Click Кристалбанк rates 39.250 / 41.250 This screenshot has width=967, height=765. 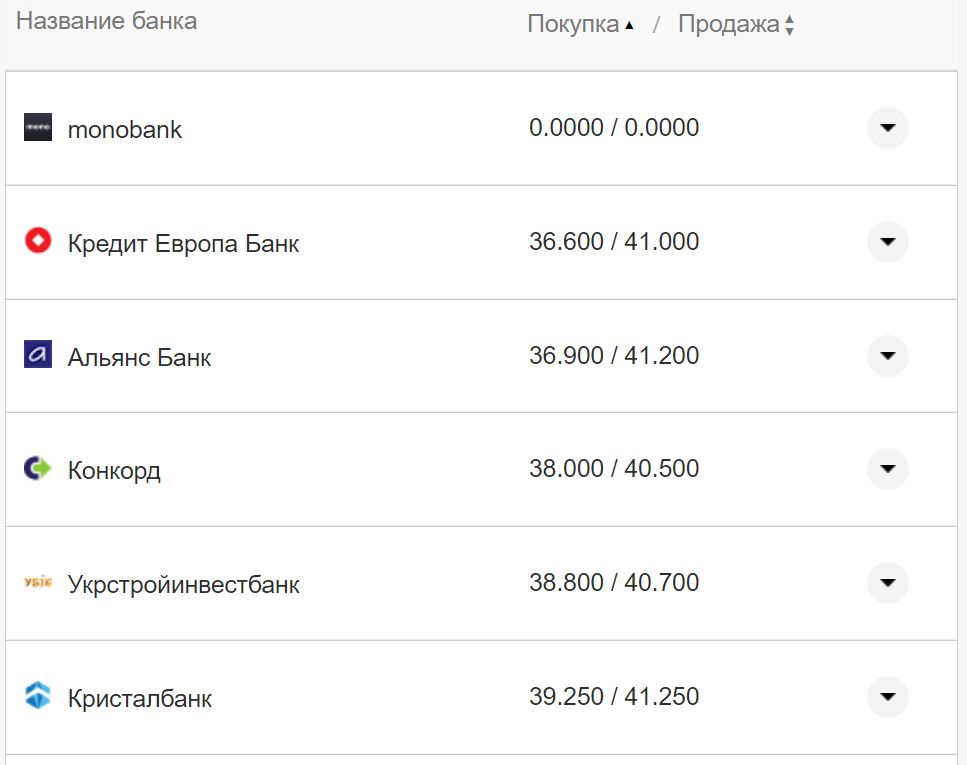pyautogui.click(x=614, y=696)
